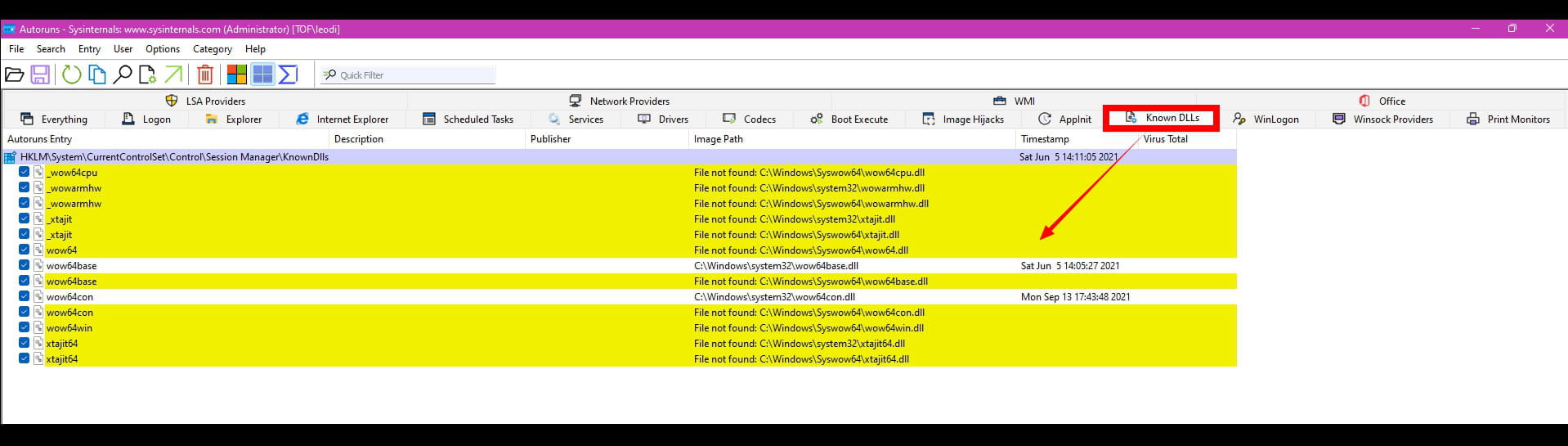Viewport: 1568px width, 446px height.
Task: Click the registry icon beside the HKLM KnownDlls key
Action: coord(11,157)
